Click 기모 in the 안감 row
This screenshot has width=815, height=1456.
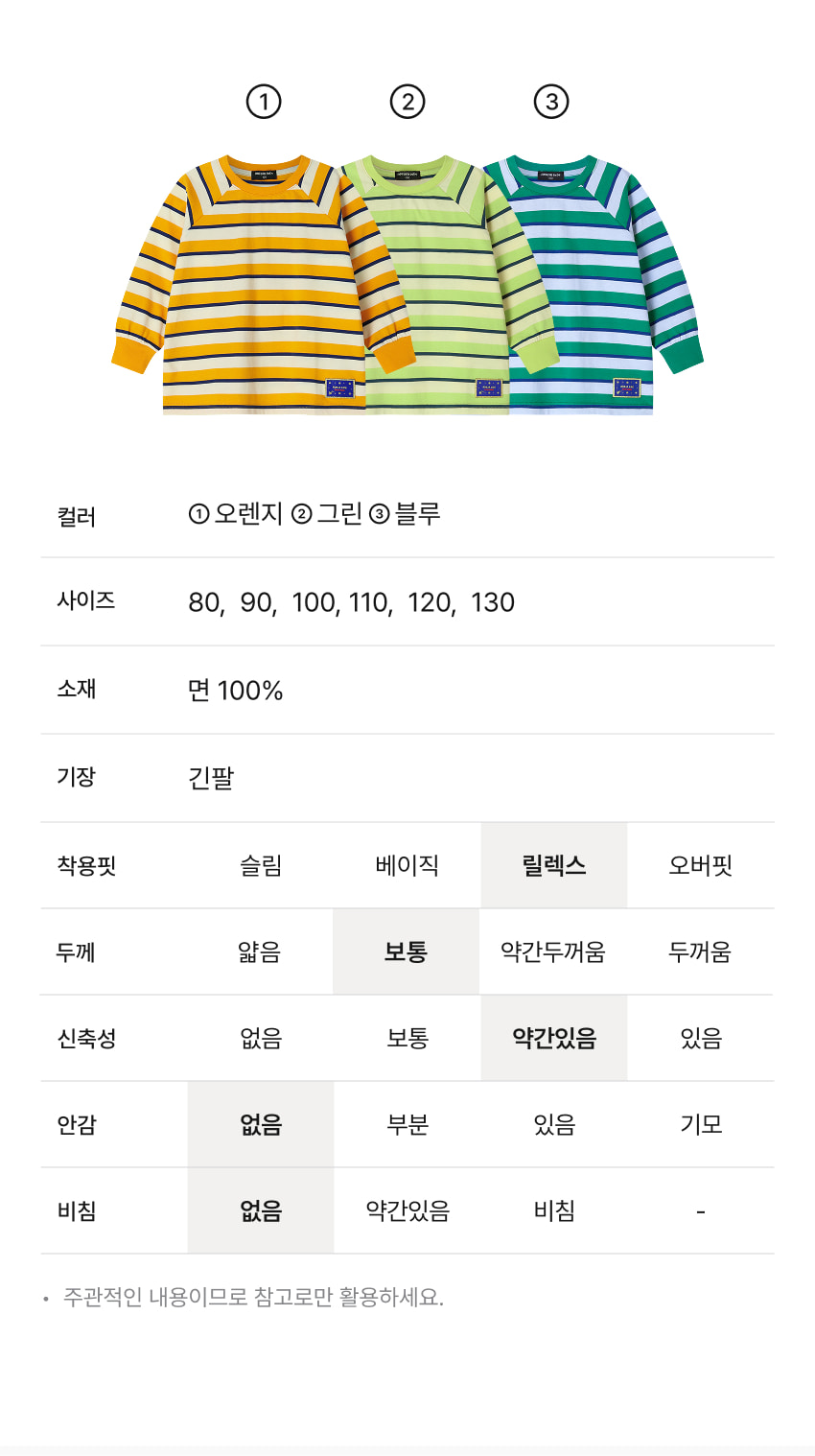click(x=701, y=1125)
